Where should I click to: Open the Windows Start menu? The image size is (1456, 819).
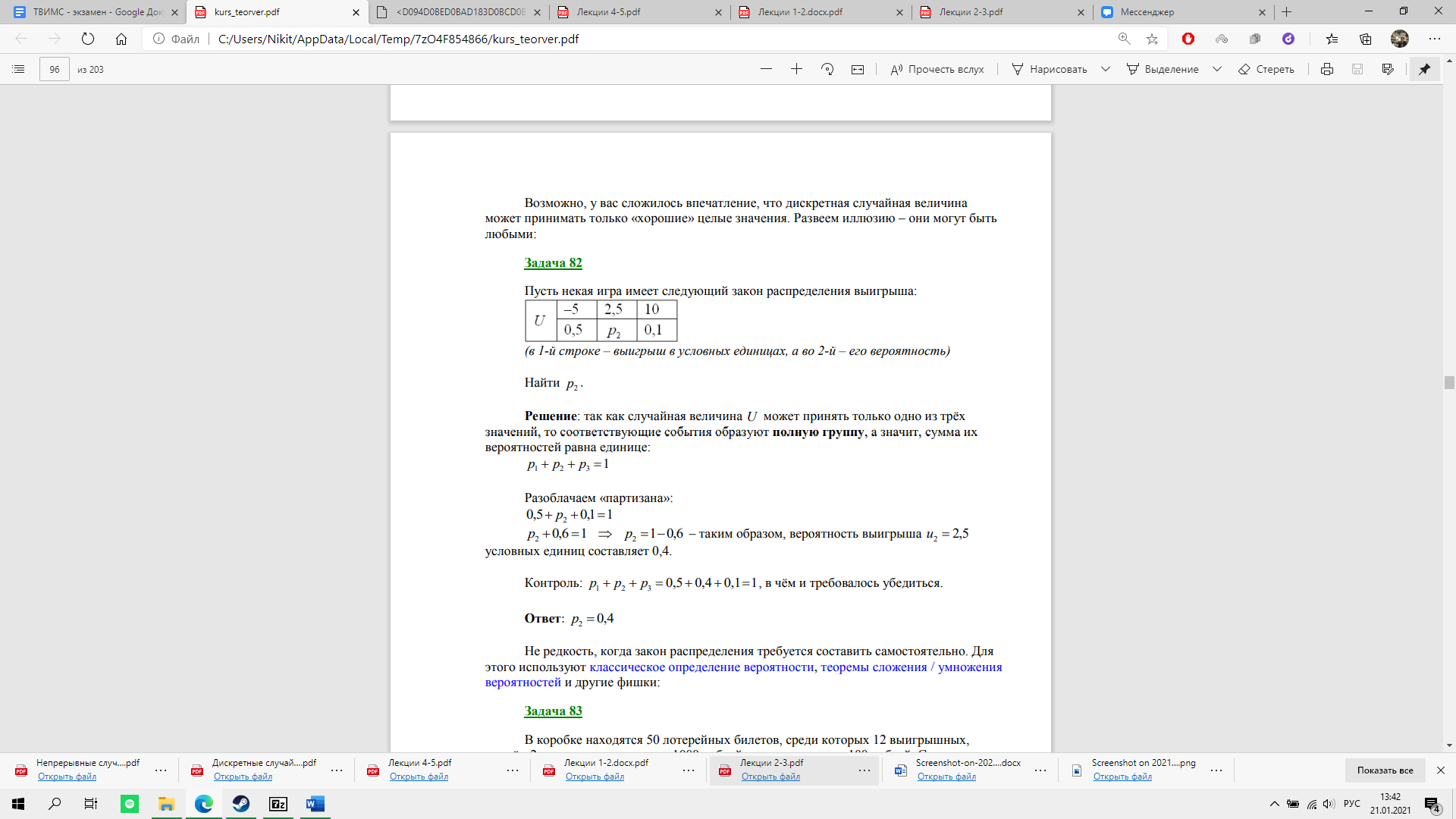tap(18, 804)
